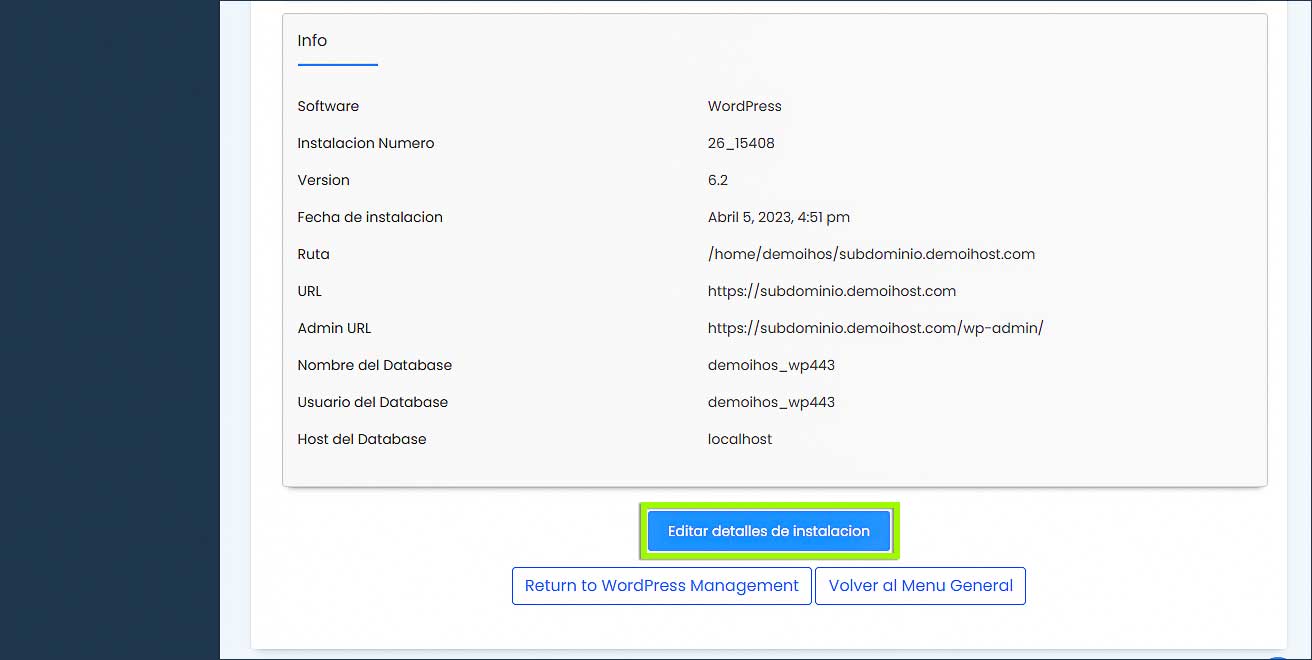Click the site URL https://subdominio.demoihost.com
The width and height of the screenshot is (1312, 660).
[831, 291]
